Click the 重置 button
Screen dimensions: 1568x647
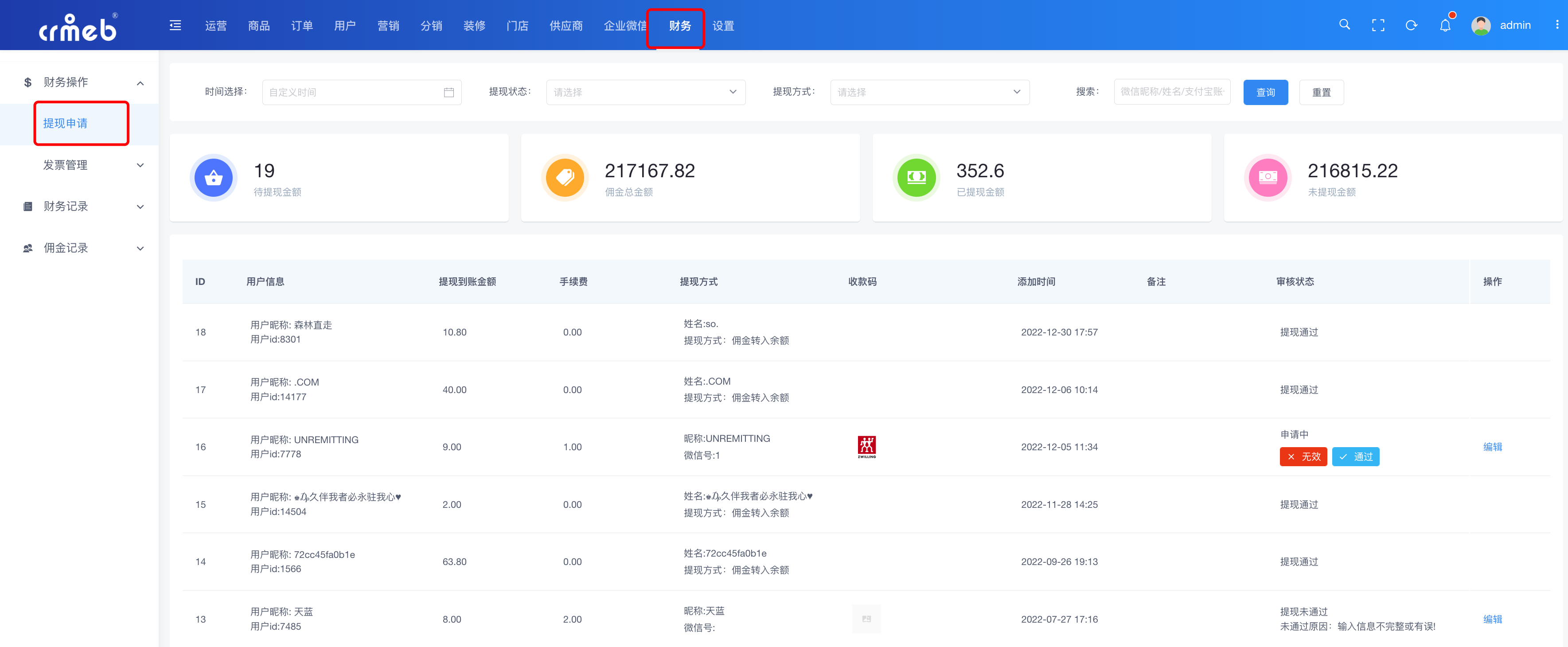click(x=1322, y=92)
